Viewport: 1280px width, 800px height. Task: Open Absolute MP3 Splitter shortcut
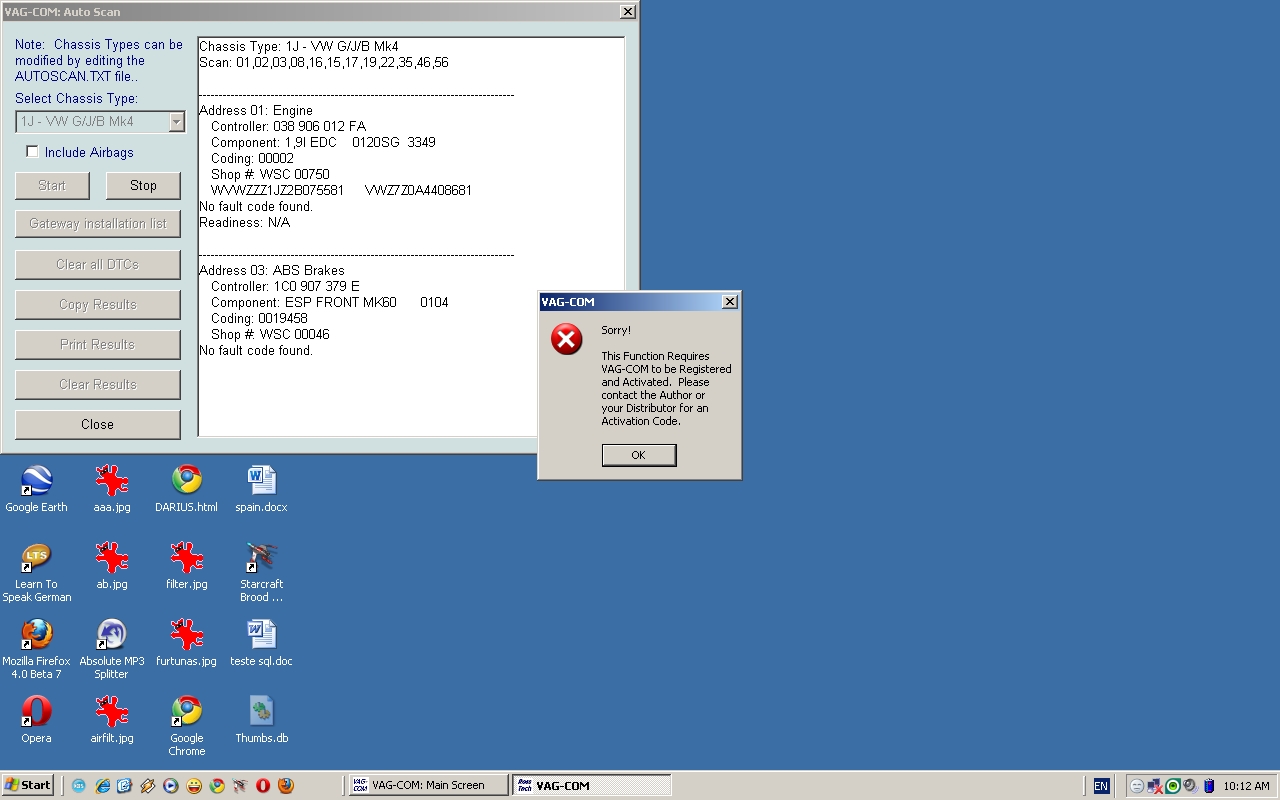[x=112, y=649]
